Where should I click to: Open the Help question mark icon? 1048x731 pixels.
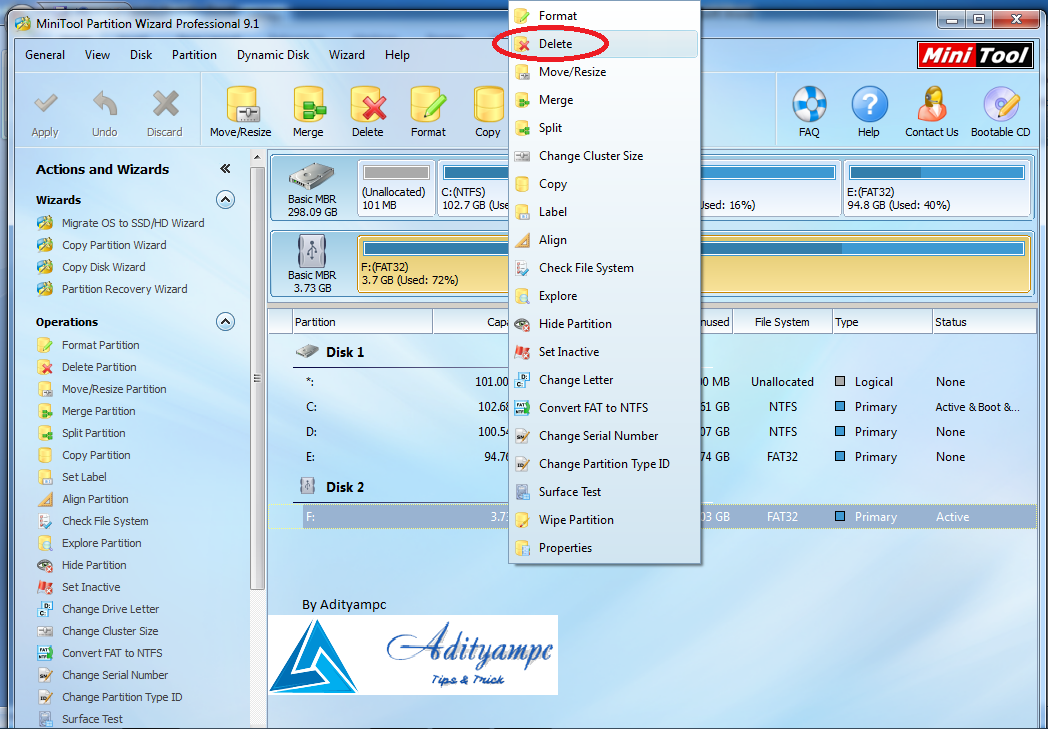coord(869,104)
